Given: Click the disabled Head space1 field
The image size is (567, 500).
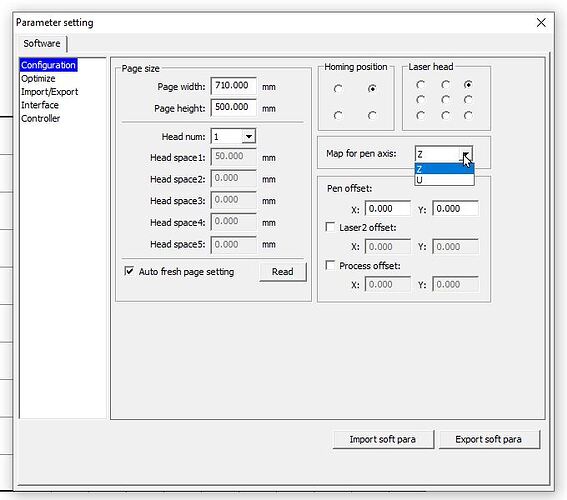Looking at the screenshot, I should [234, 157].
